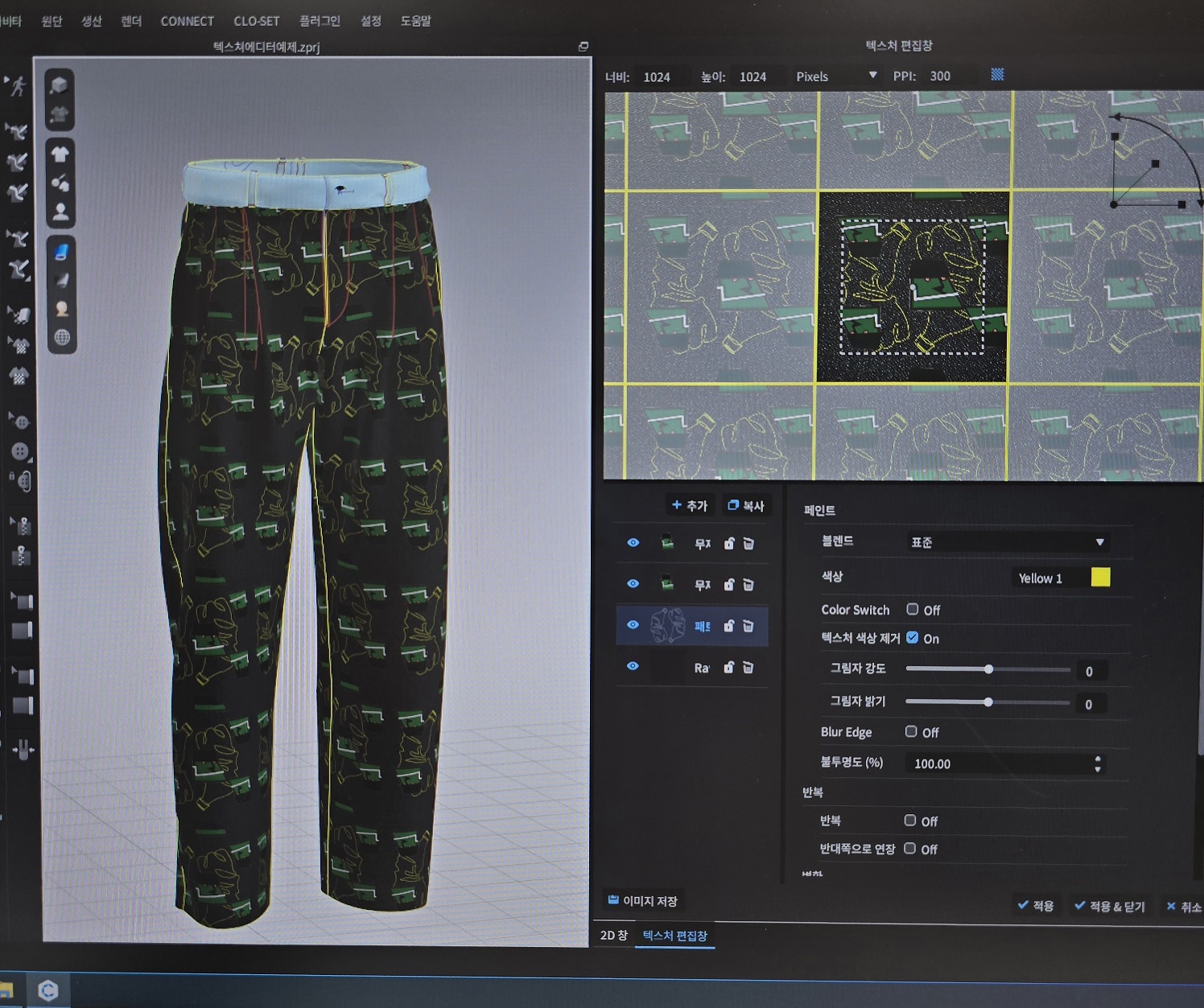Click the 이미지 저장 save image button
This screenshot has width=1204, height=1008.
642,901
